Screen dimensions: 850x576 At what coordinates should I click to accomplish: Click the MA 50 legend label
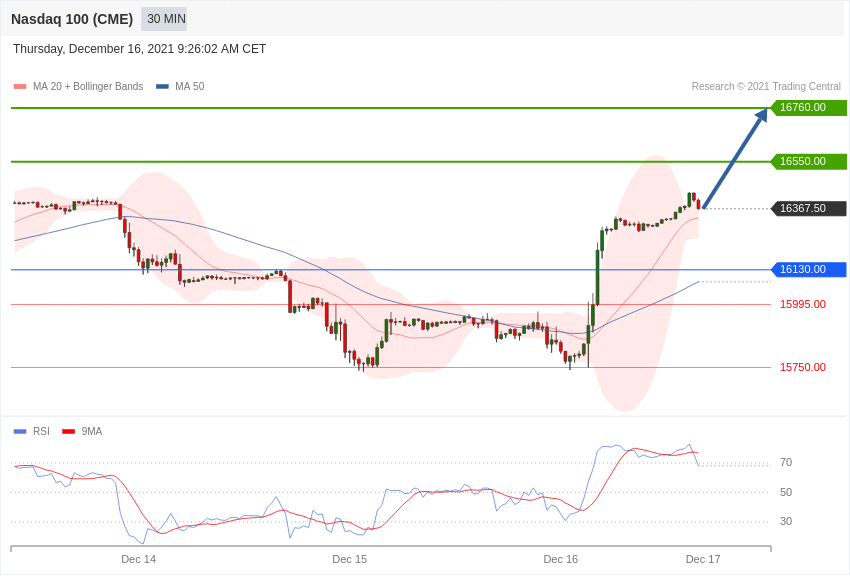(x=190, y=86)
